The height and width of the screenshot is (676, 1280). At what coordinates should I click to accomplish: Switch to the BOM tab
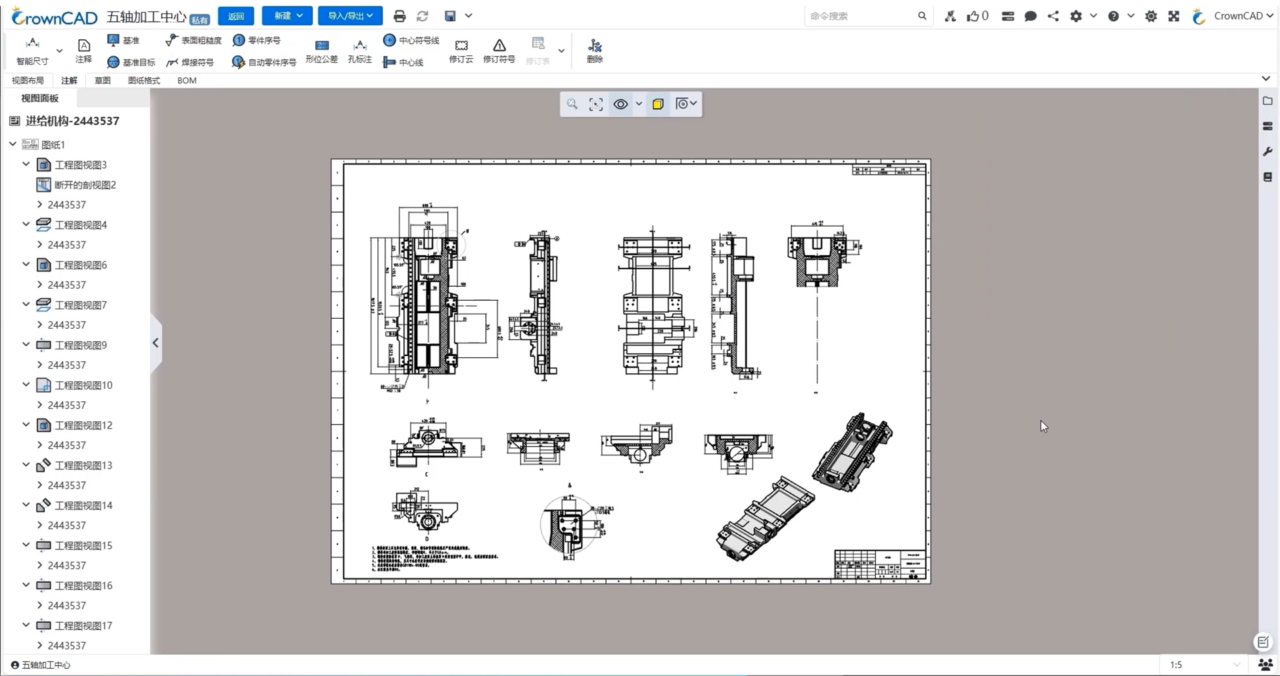[187, 80]
